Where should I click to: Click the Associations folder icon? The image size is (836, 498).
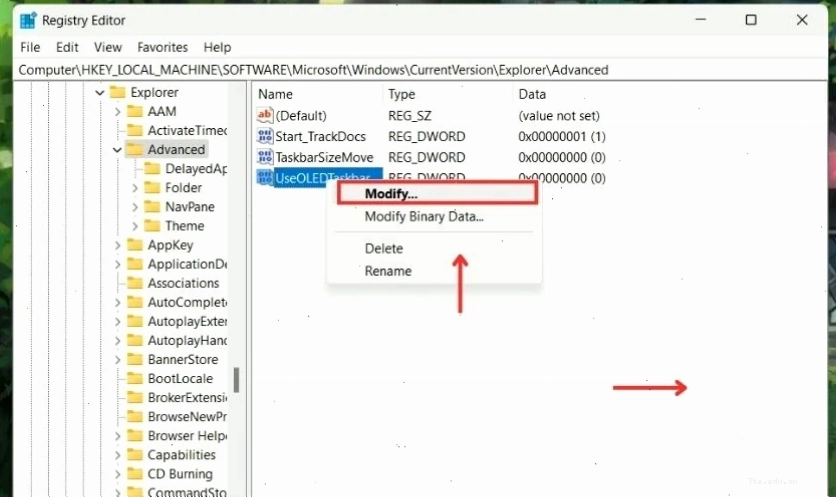135,283
